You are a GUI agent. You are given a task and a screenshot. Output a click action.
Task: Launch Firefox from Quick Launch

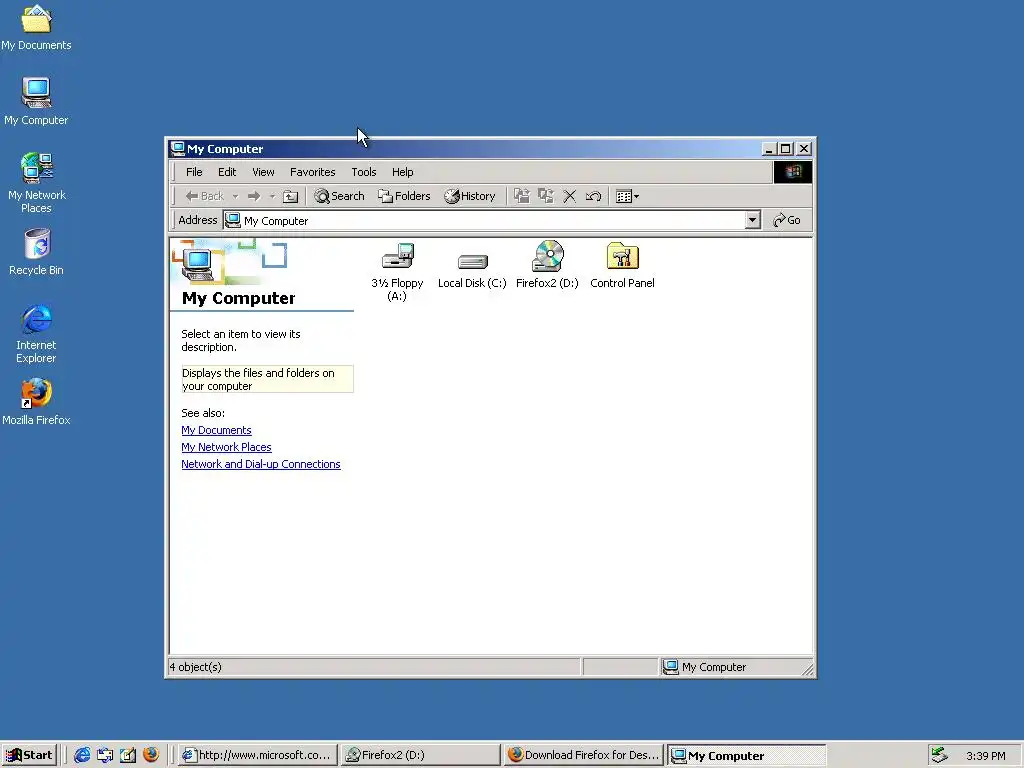(x=151, y=755)
